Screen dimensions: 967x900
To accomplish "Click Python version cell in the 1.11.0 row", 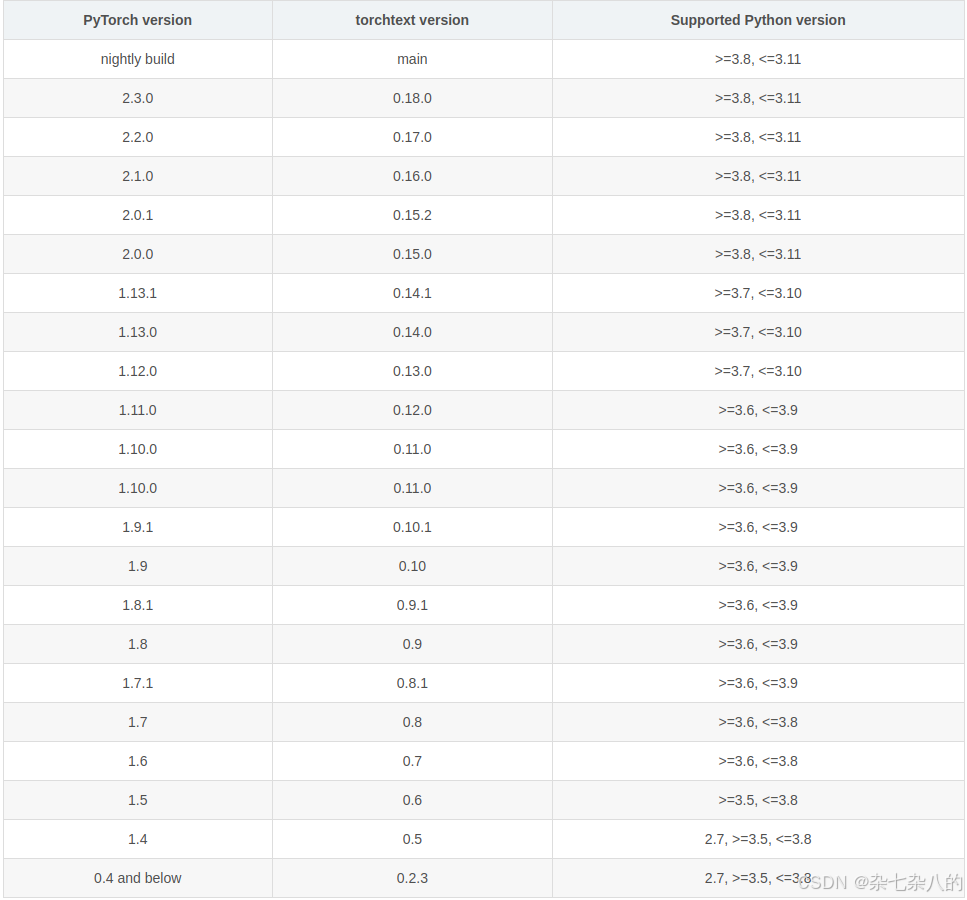I will tap(758, 410).
